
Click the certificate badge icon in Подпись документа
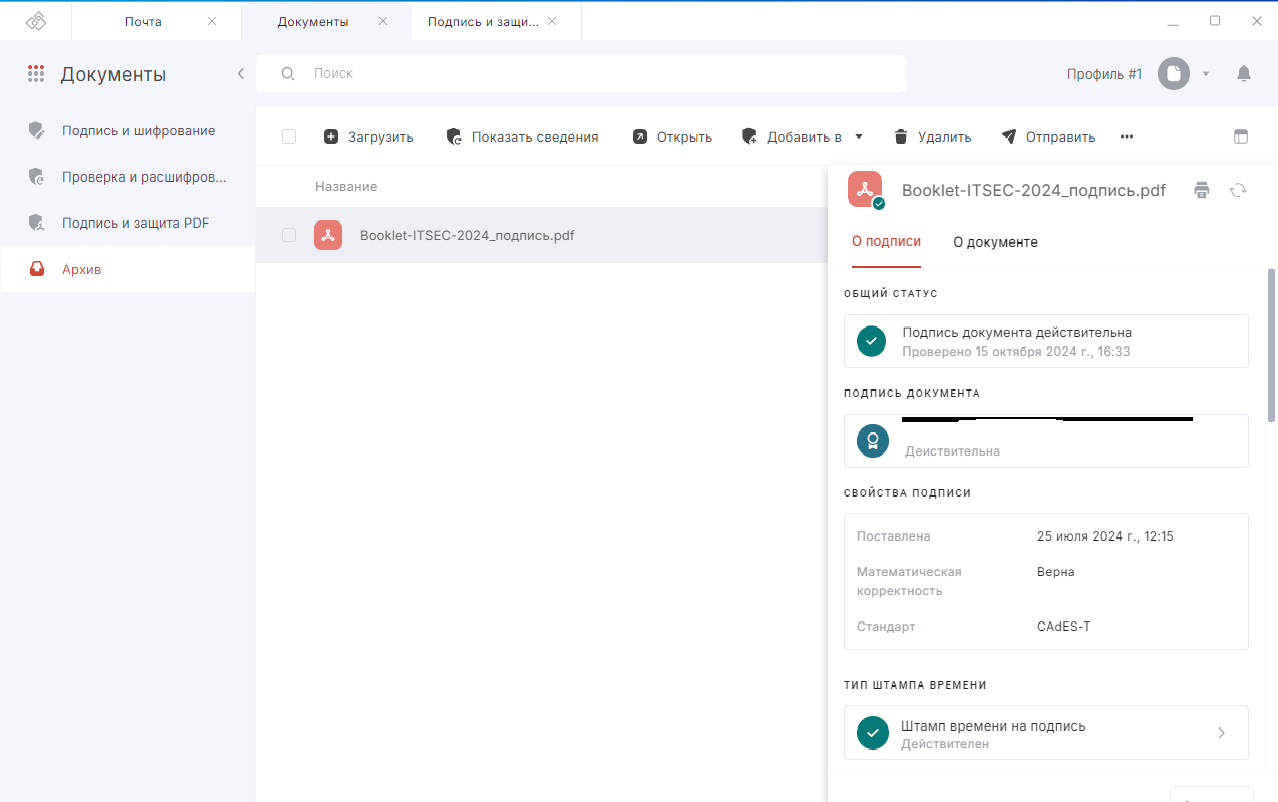873,441
